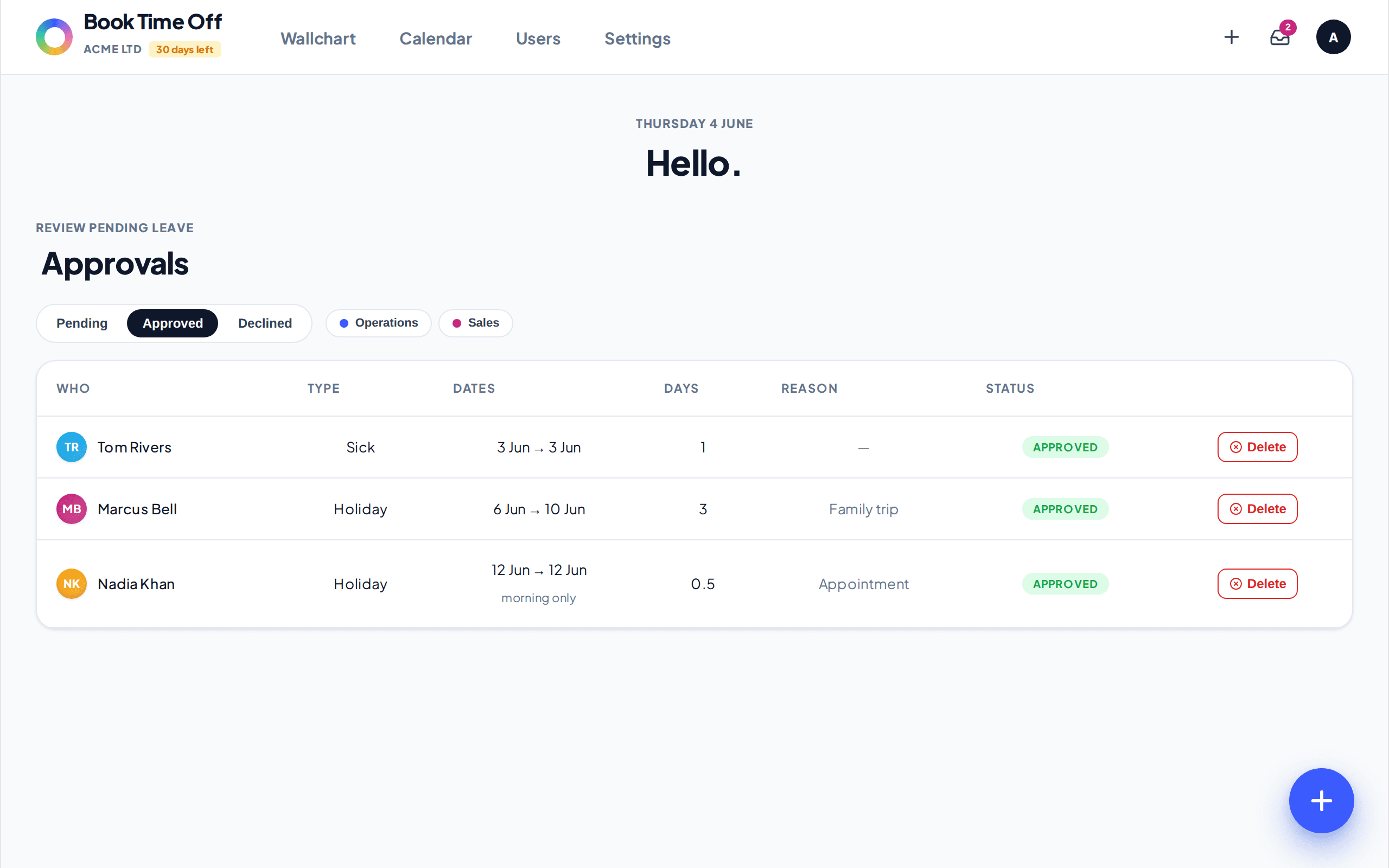Open the user avatar A menu
Image resolution: width=1389 pixels, height=868 pixels.
1333,37
